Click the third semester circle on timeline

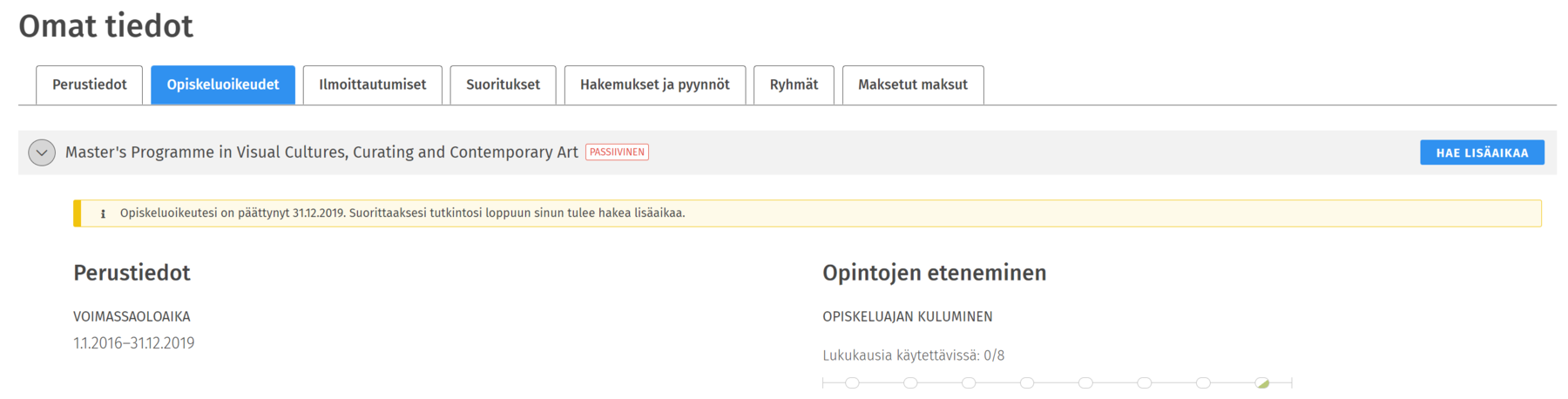click(x=969, y=382)
